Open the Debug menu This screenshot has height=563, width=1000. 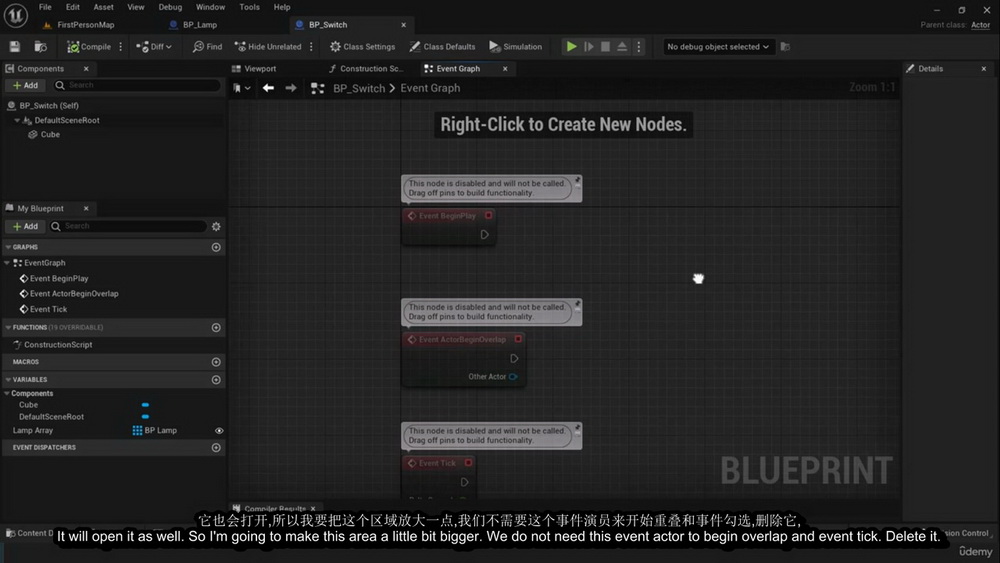pos(170,7)
